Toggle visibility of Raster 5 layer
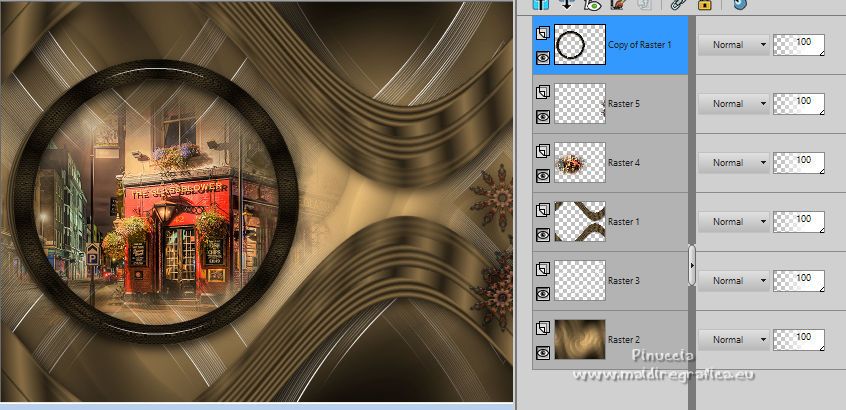 pyautogui.click(x=543, y=116)
